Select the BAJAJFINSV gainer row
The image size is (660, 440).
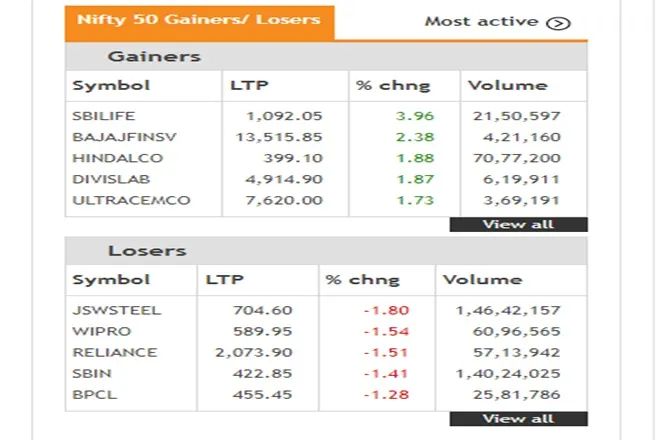(109, 137)
